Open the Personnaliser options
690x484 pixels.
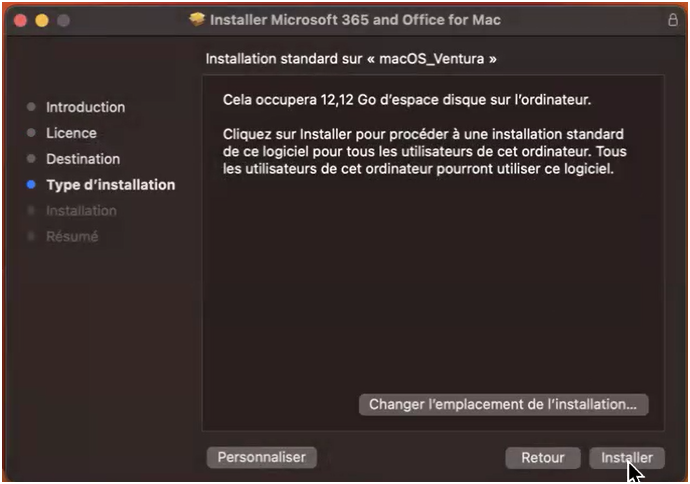click(261, 457)
